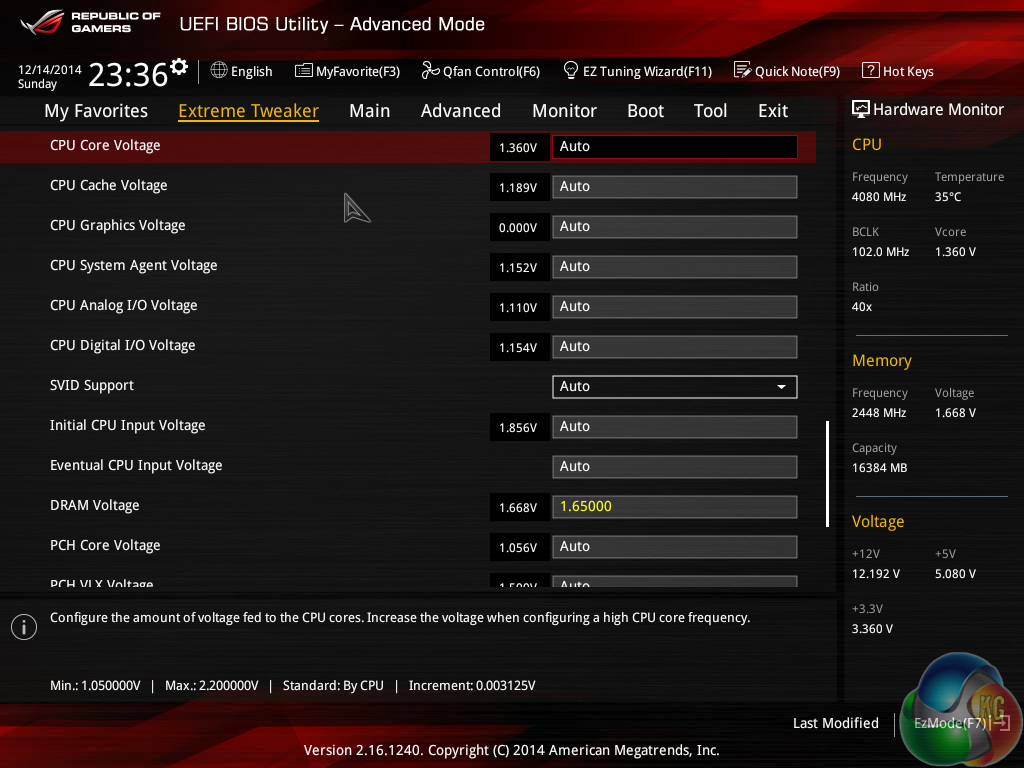Screen dimensions: 1024x768
Task: Click the globe language icon
Action: [219, 70]
